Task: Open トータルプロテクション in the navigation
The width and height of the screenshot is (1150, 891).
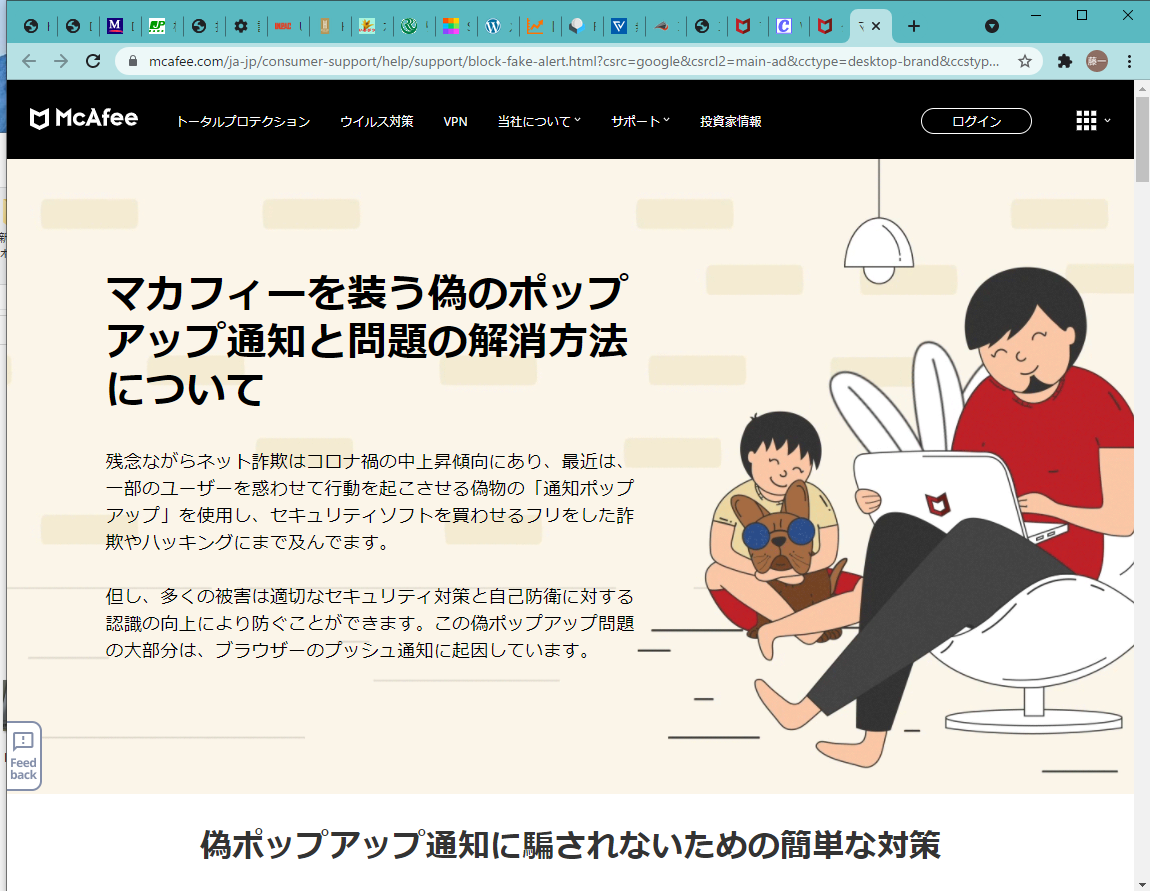Action: click(243, 121)
